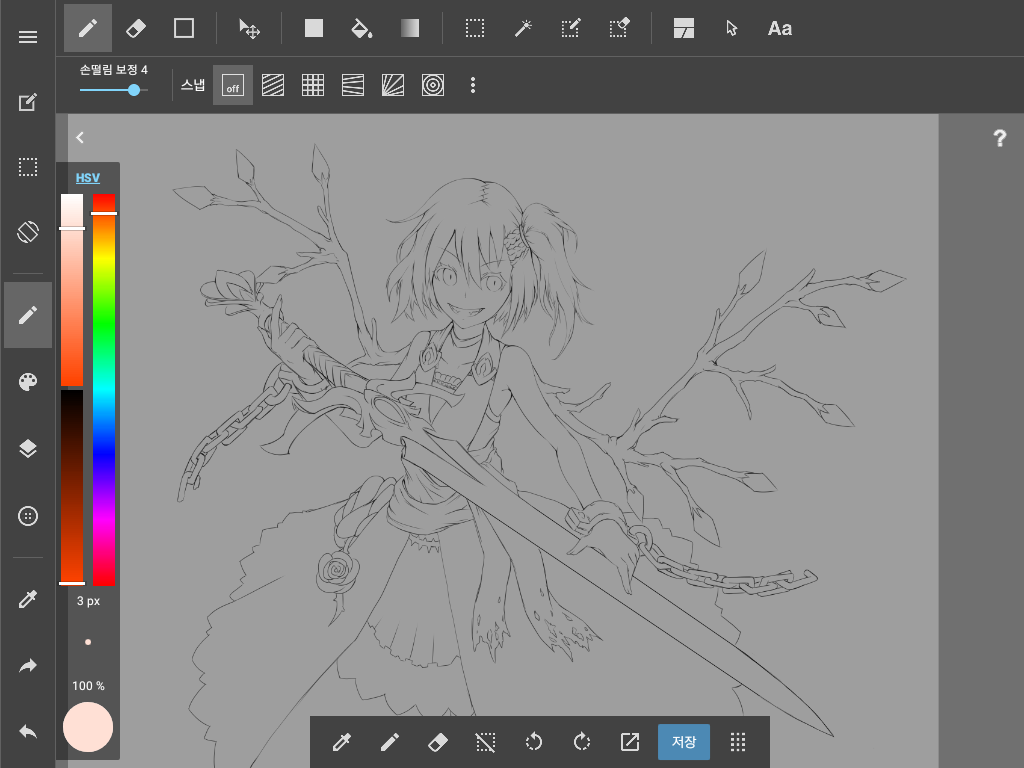This screenshot has width=1024, height=768.
Task: Open the shortcut bar grid menu
Action: pos(738,742)
